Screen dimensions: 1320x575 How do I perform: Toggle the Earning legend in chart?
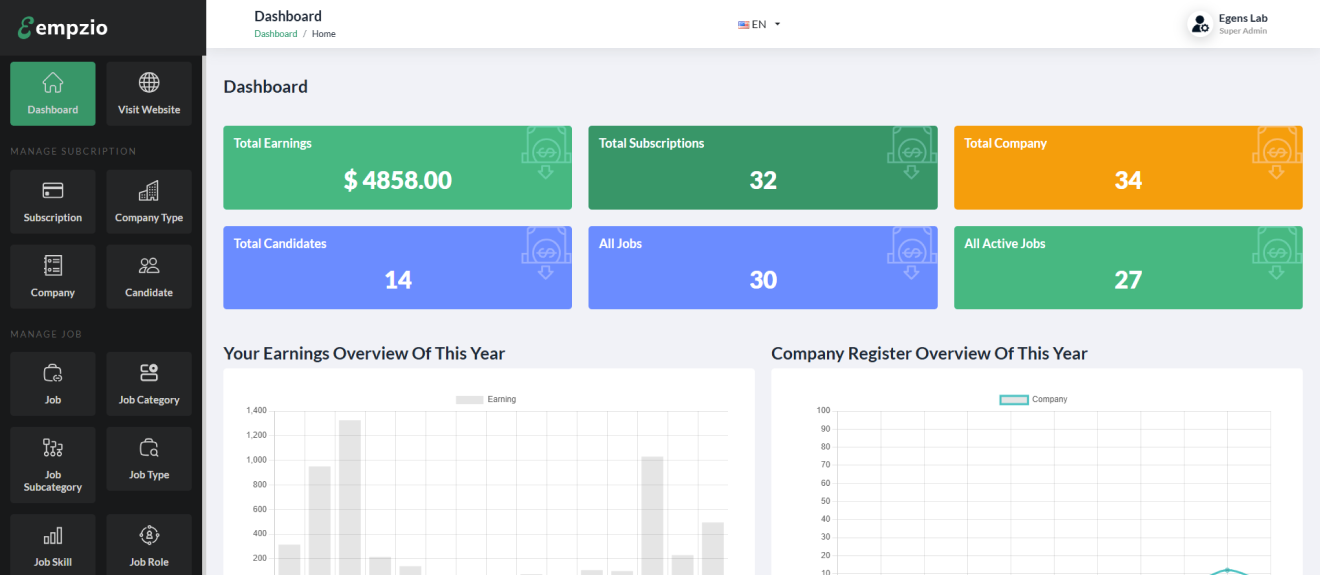pyautogui.click(x=486, y=400)
